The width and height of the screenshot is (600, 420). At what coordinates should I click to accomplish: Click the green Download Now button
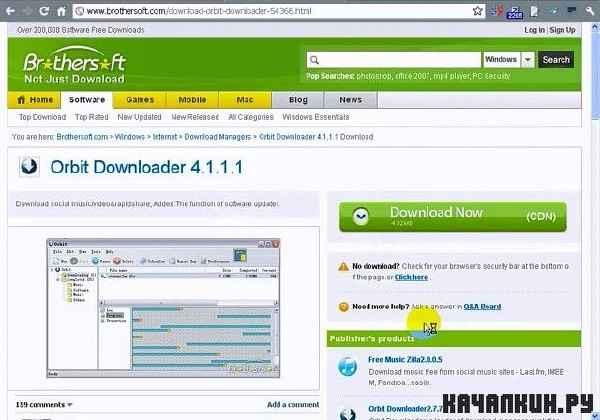[453, 217]
